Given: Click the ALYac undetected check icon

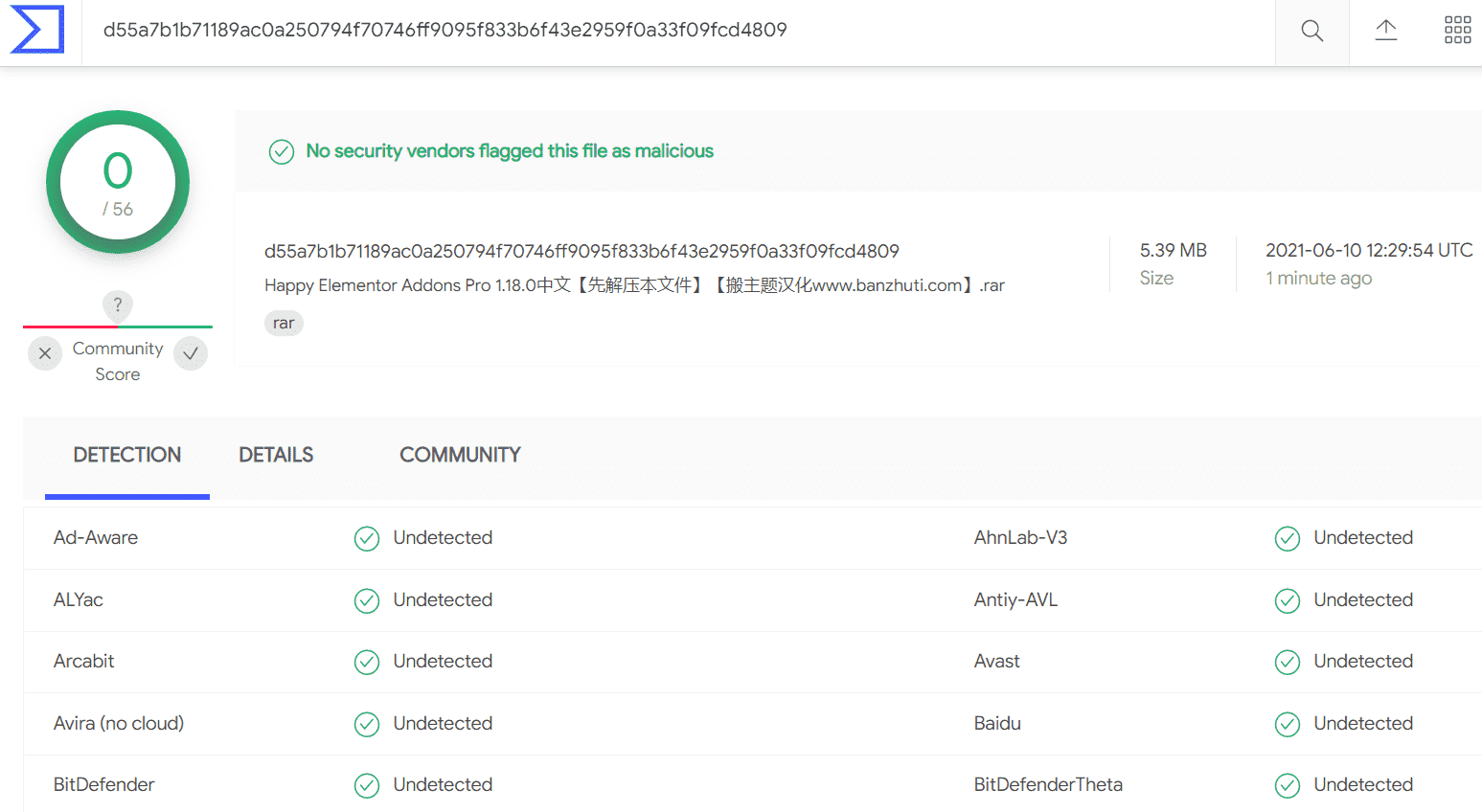Looking at the screenshot, I should pos(367,600).
